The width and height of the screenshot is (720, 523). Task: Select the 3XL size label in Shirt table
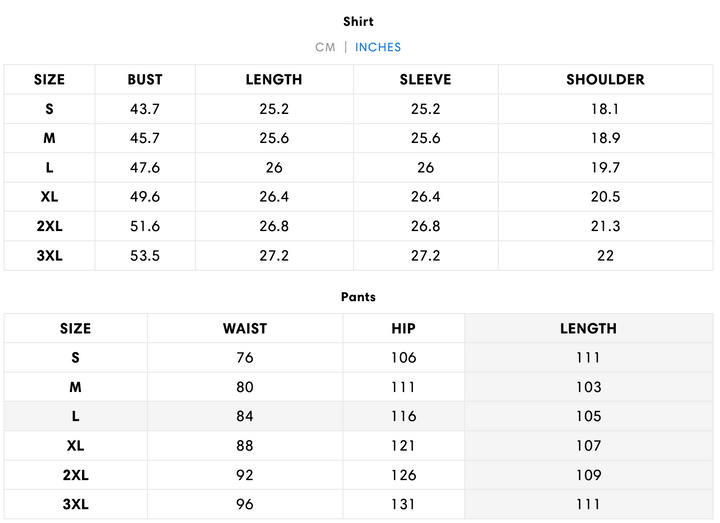pos(49,256)
